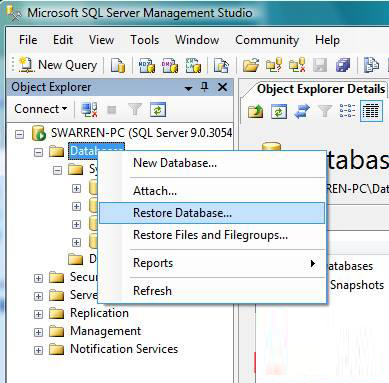Toggle auto-hide pin on Object Explorer
Image resolution: width=389 pixels, height=383 pixels.
click(205, 87)
